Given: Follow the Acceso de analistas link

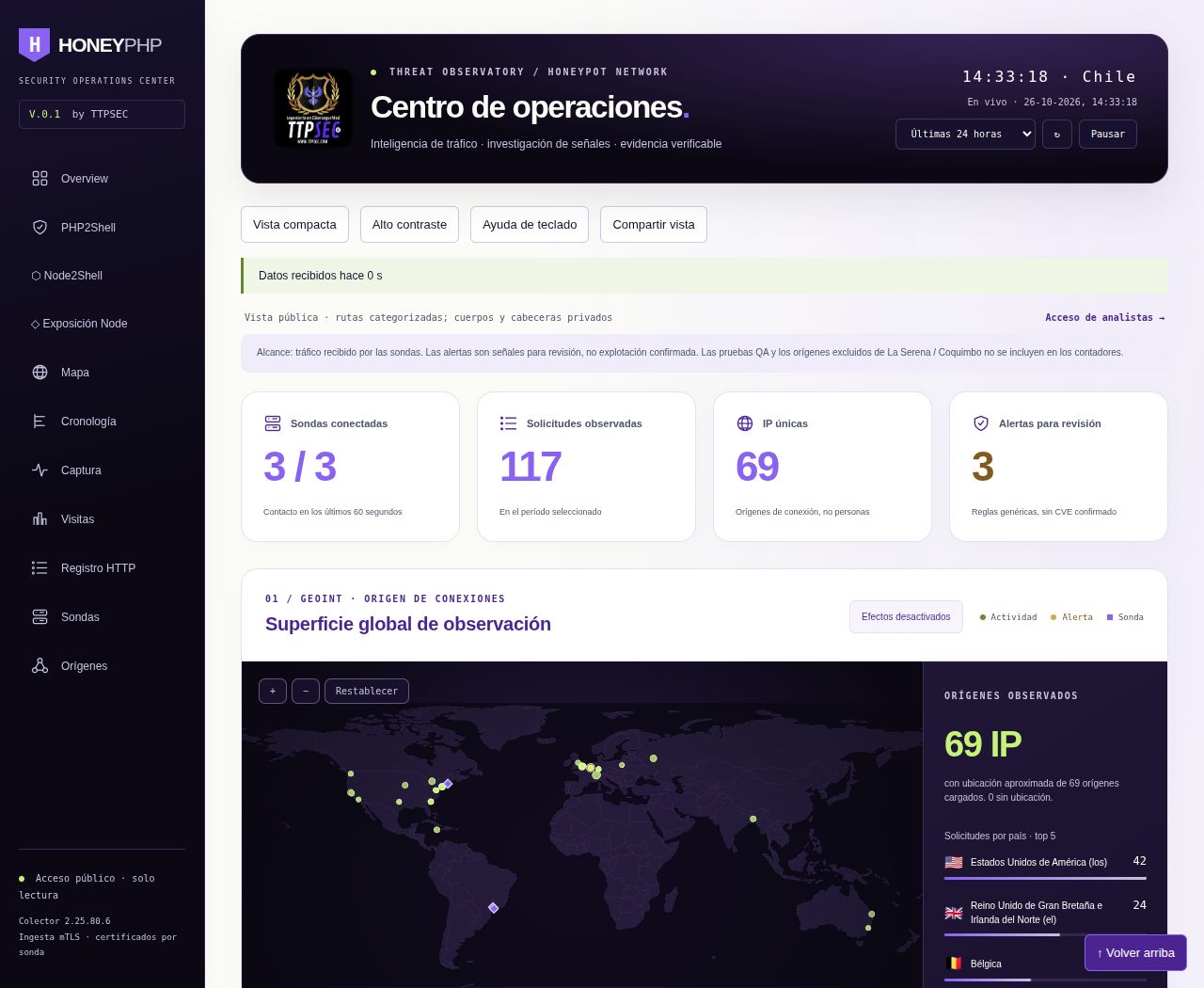Looking at the screenshot, I should [1105, 318].
